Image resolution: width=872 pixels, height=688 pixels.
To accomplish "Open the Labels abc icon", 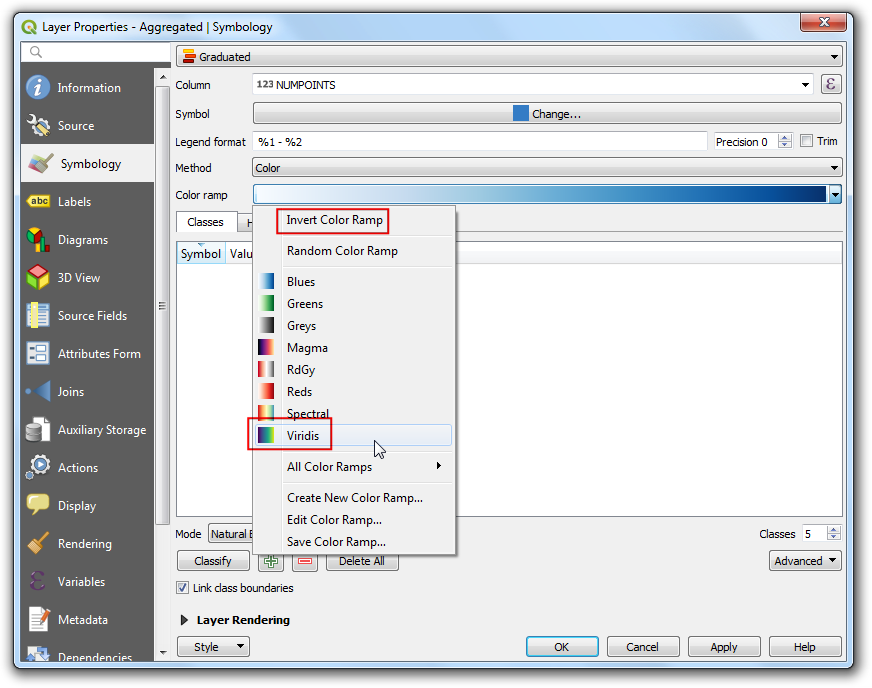I will click(x=38, y=201).
